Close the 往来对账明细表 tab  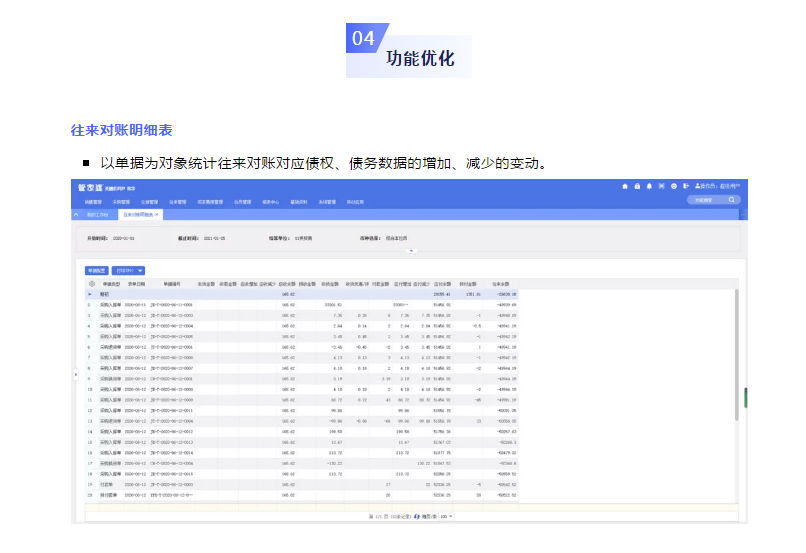tap(157, 214)
